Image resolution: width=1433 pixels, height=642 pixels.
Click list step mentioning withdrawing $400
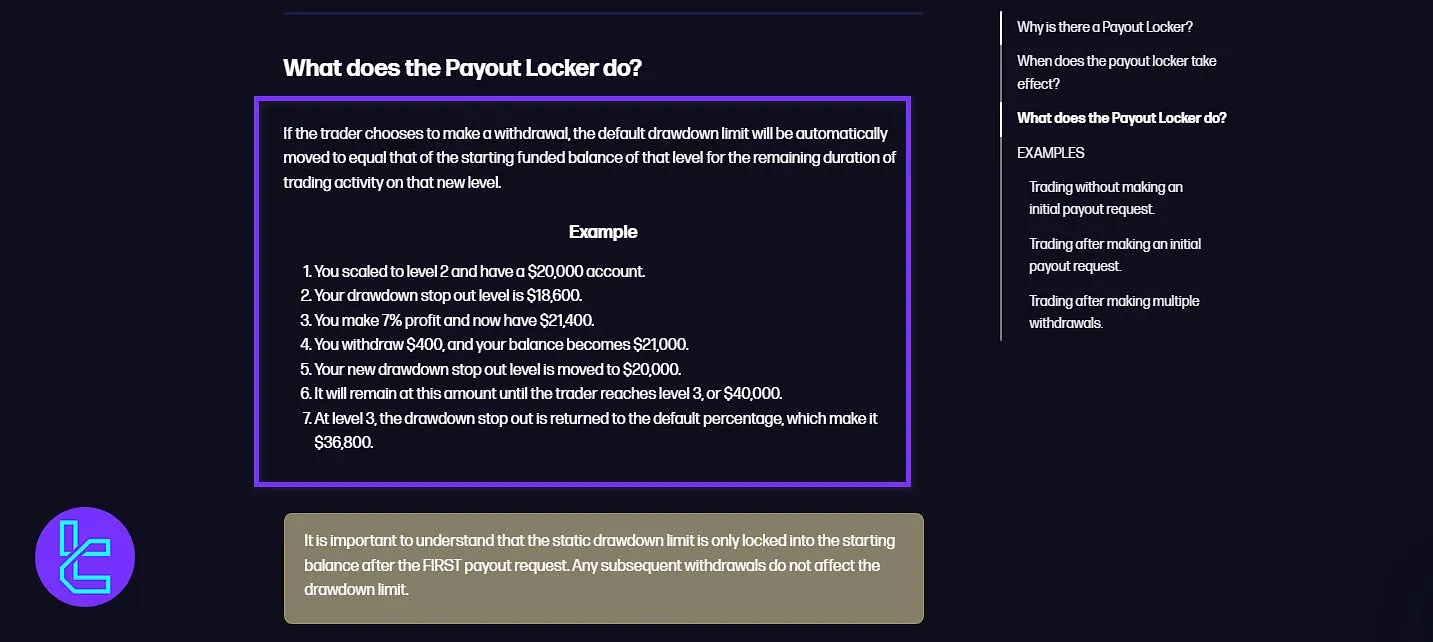(495, 344)
